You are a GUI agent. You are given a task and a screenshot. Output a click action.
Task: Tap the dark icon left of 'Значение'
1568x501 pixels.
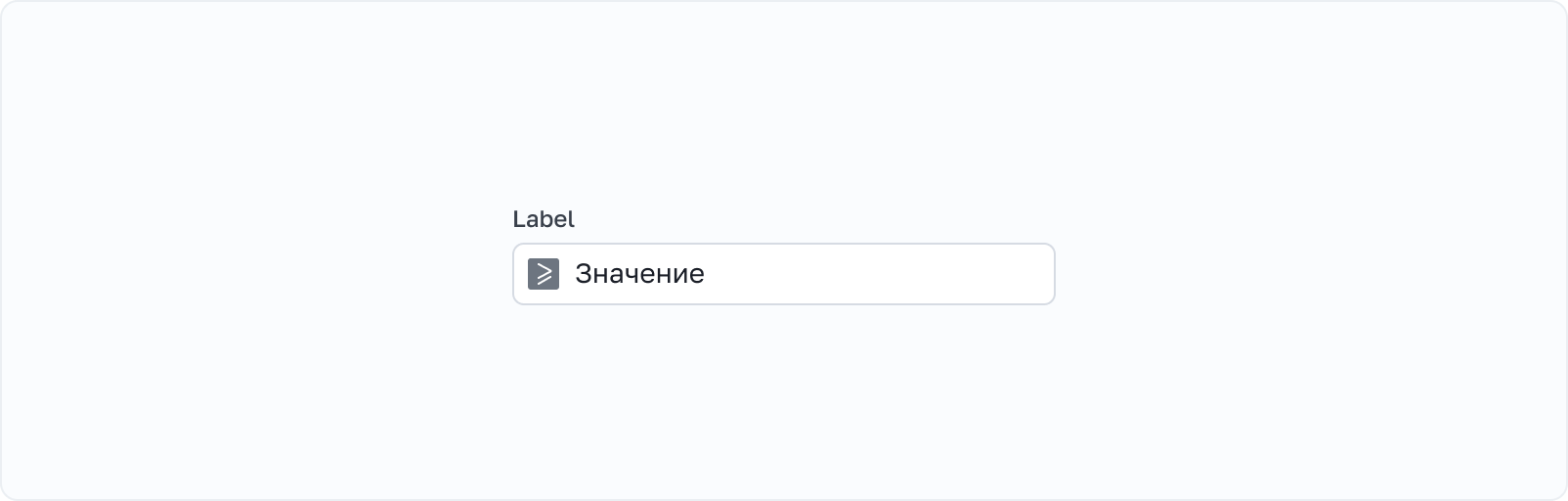pos(544,274)
